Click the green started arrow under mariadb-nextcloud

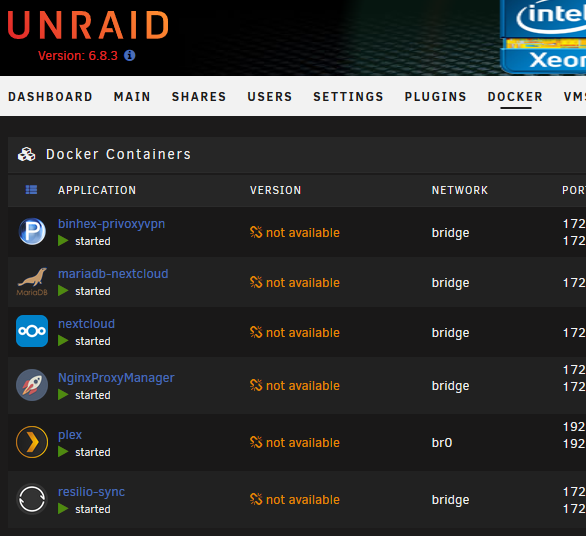(x=63, y=291)
